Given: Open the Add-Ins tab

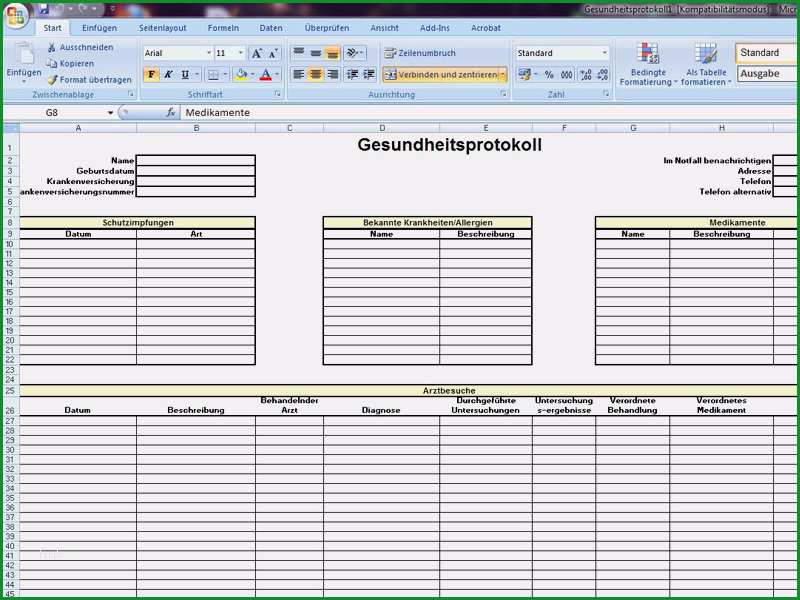Looking at the screenshot, I should [435, 28].
